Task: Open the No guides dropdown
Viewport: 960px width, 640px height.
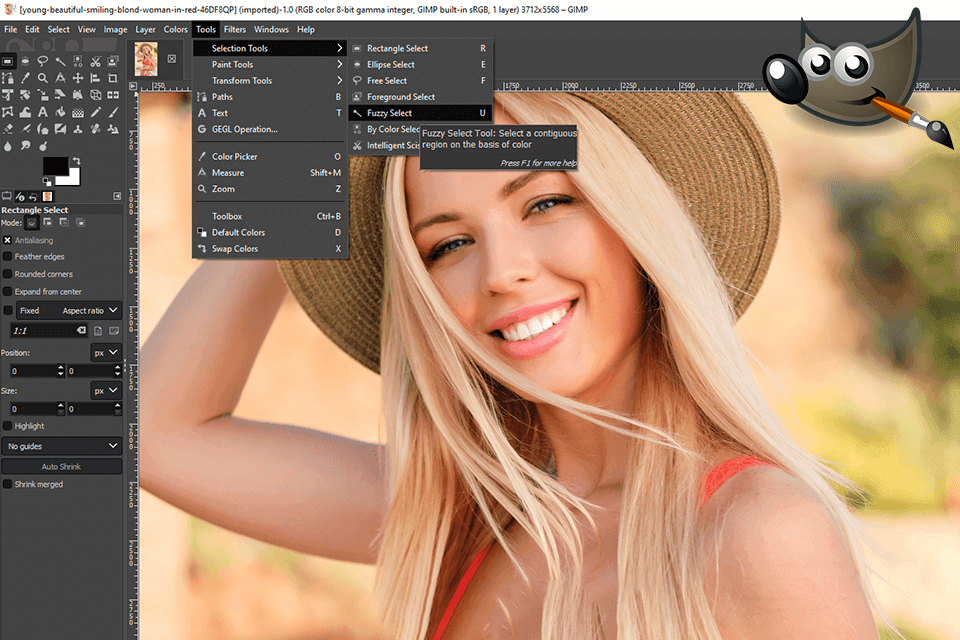Action: click(x=61, y=446)
